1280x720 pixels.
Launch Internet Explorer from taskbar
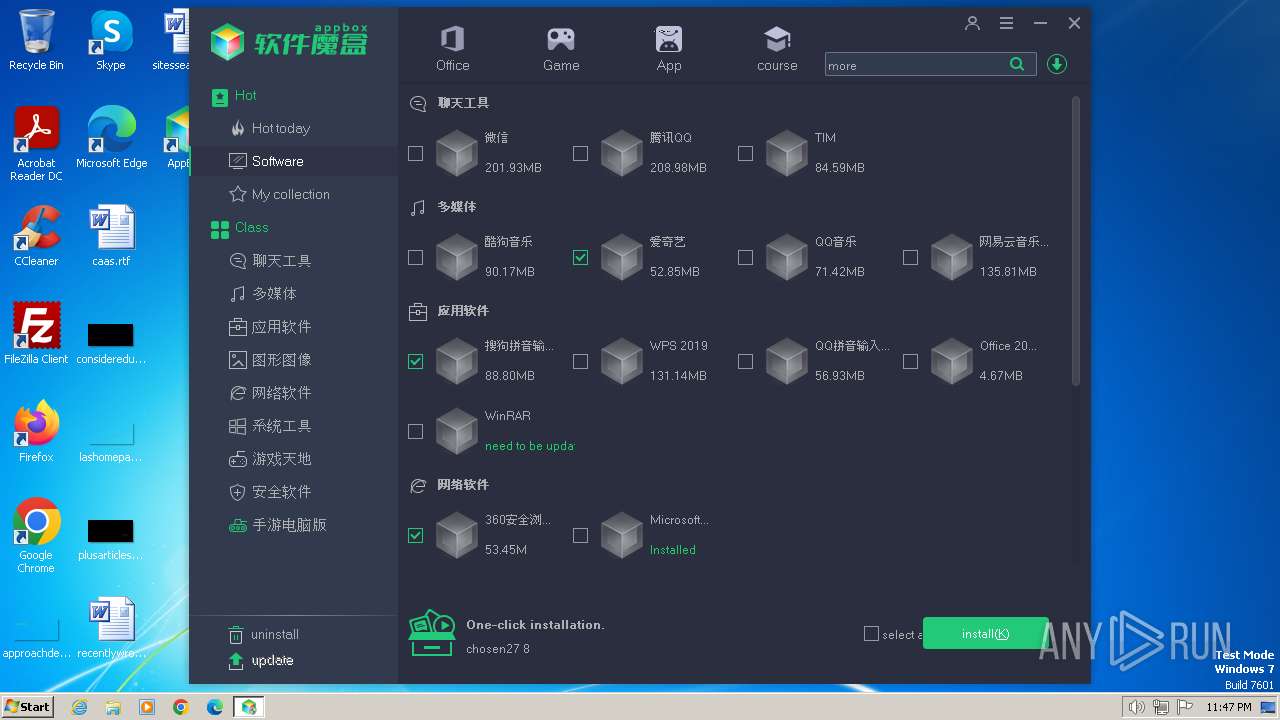[x=79, y=707]
